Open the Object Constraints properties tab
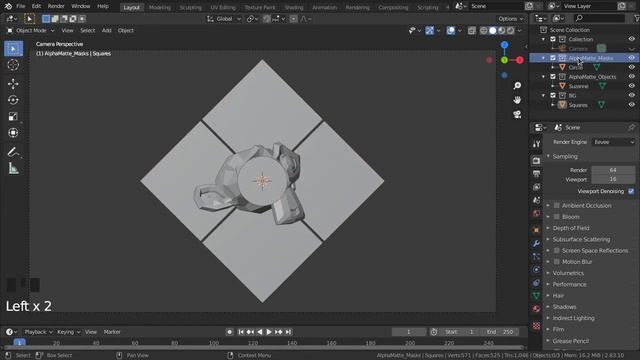 click(x=536, y=282)
